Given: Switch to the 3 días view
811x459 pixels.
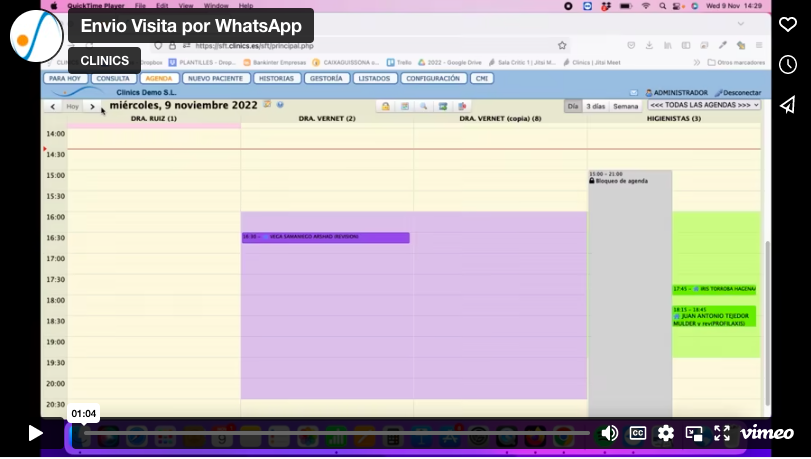Looking at the screenshot, I should [x=595, y=106].
